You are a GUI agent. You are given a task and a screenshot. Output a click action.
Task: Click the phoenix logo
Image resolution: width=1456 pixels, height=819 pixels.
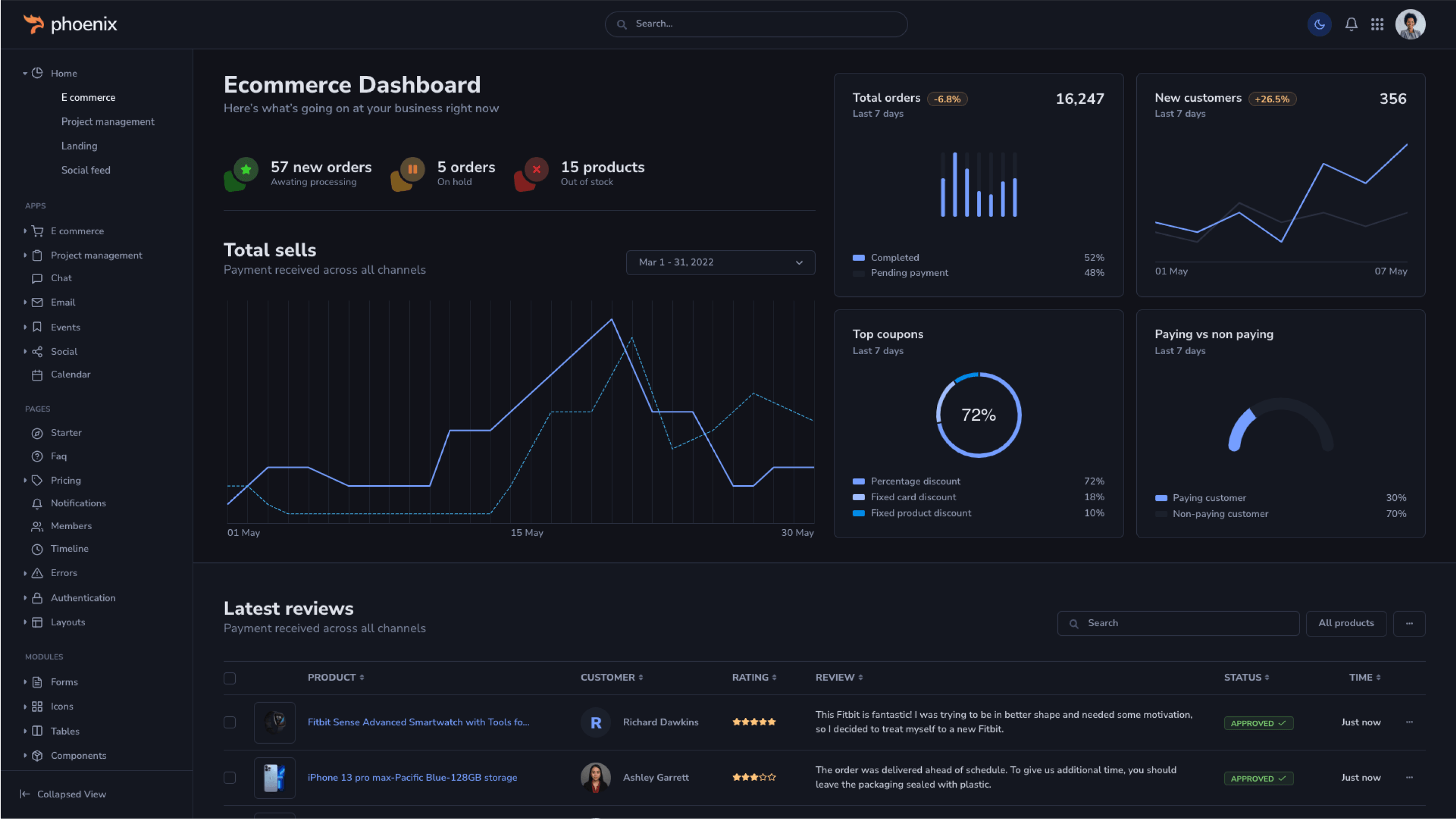pyautogui.click(x=70, y=24)
